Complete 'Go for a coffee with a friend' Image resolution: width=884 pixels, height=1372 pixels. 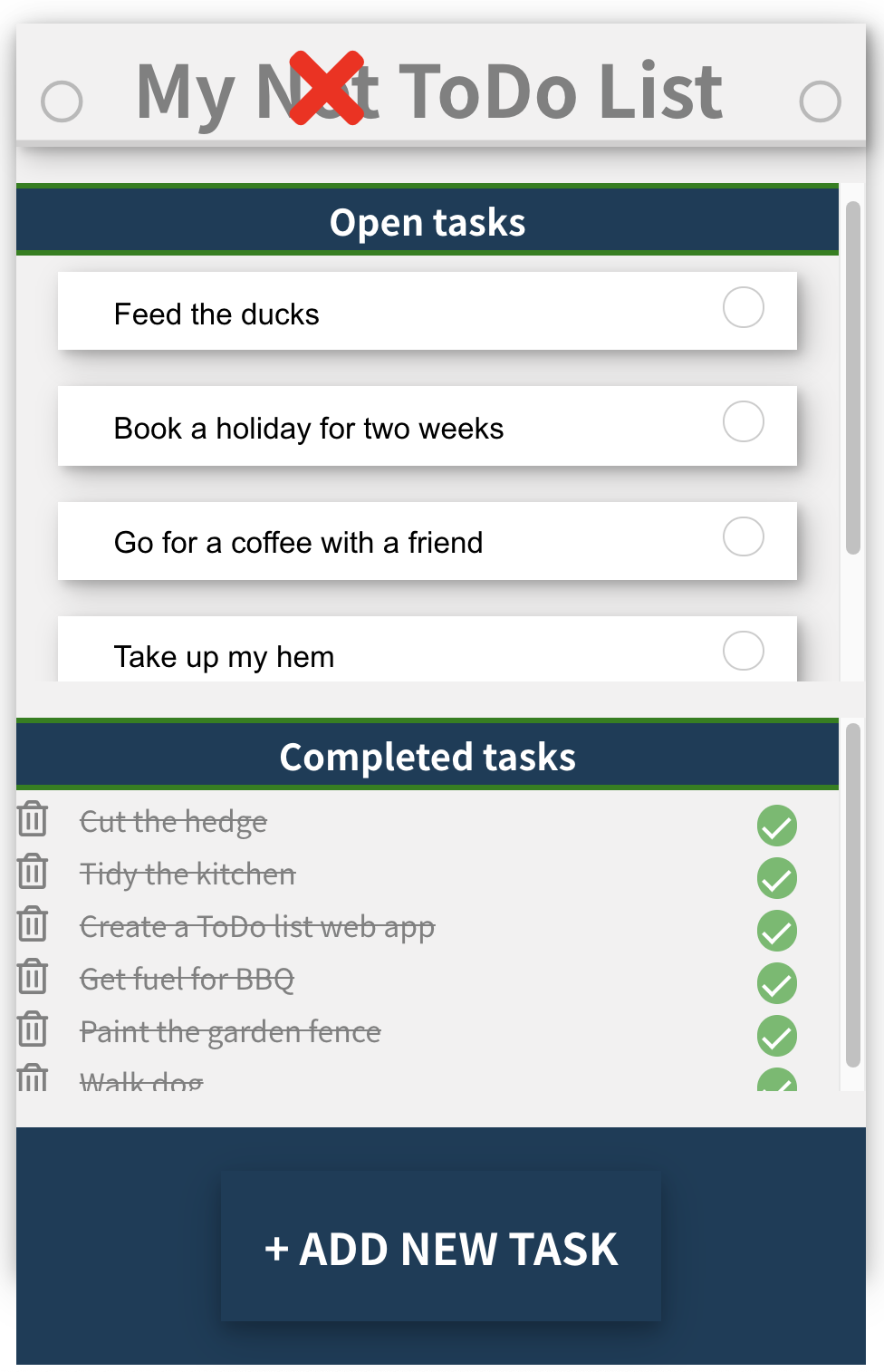744,536
